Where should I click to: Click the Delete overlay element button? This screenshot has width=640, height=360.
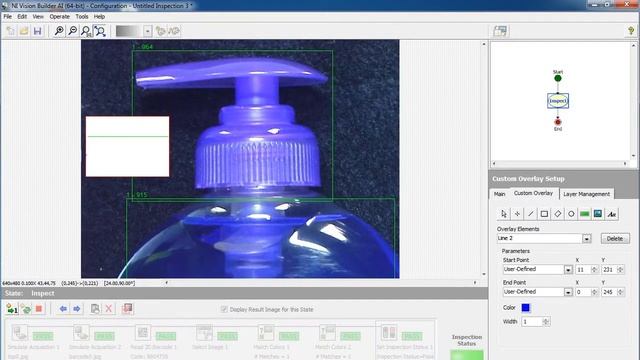click(615, 238)
